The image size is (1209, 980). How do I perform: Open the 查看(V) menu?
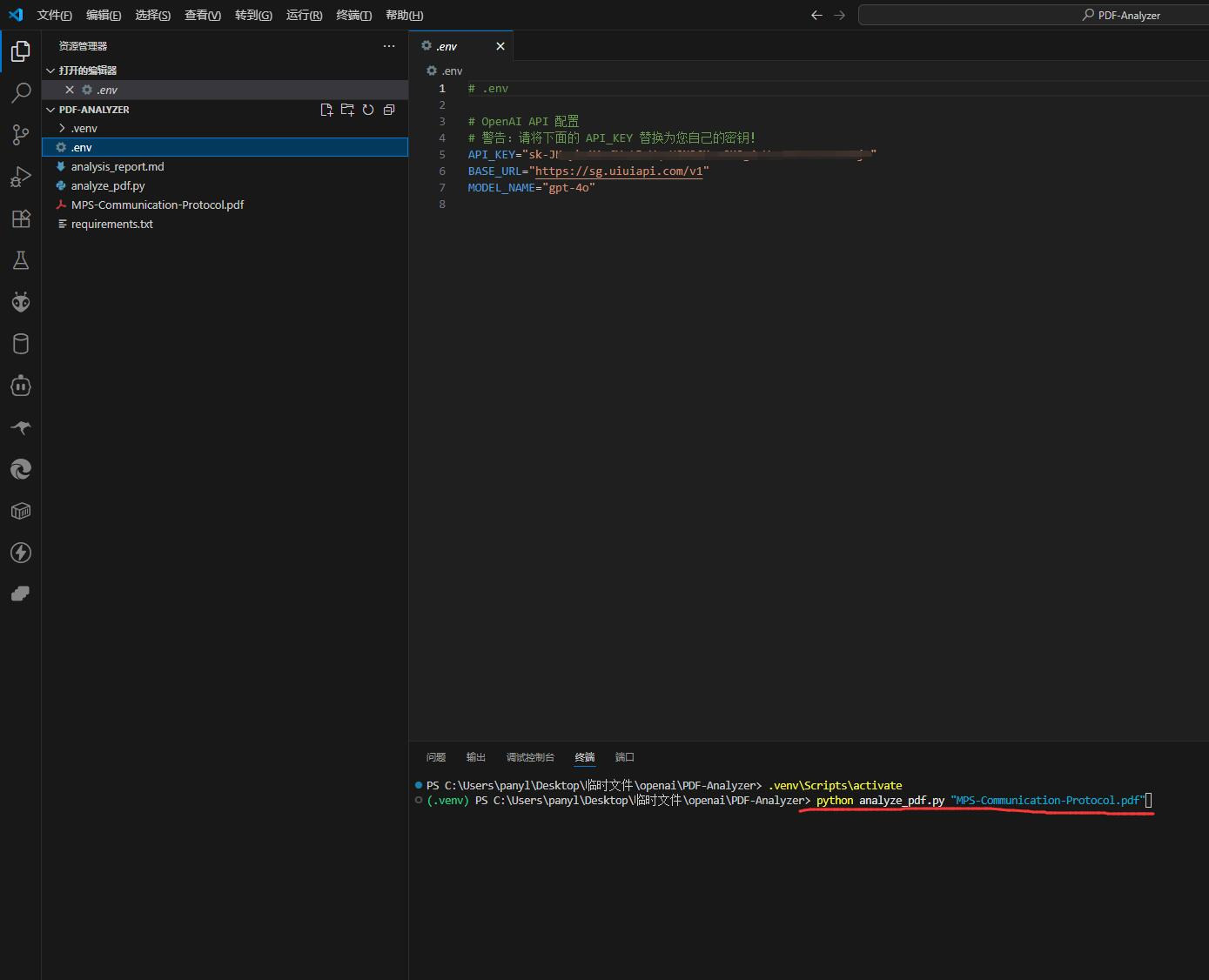(203, 15)
